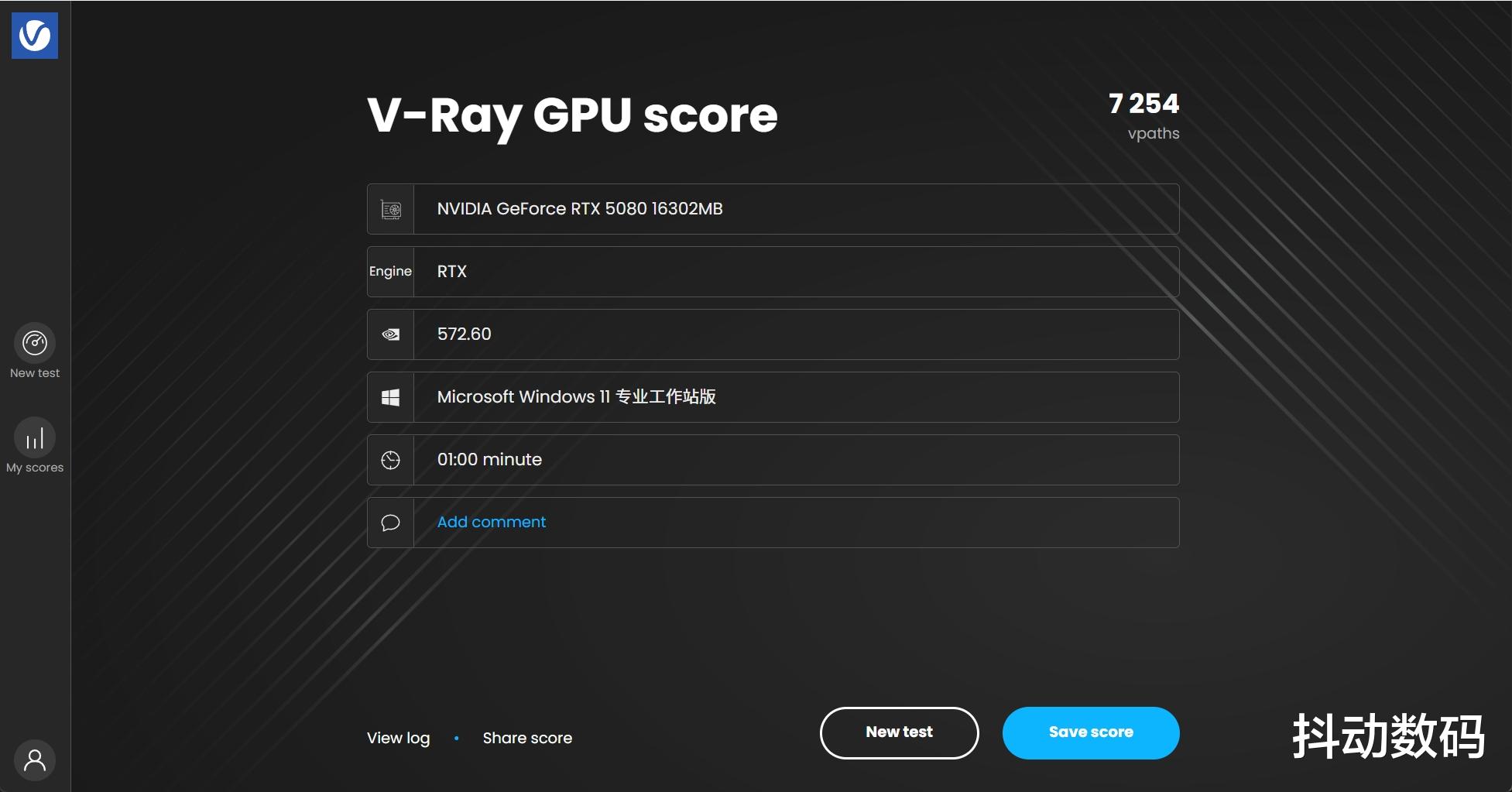Viewport: 1512px width, 792px height.
Task: Select the 01:00 minute duration text
Action: (x=489, y=460)
